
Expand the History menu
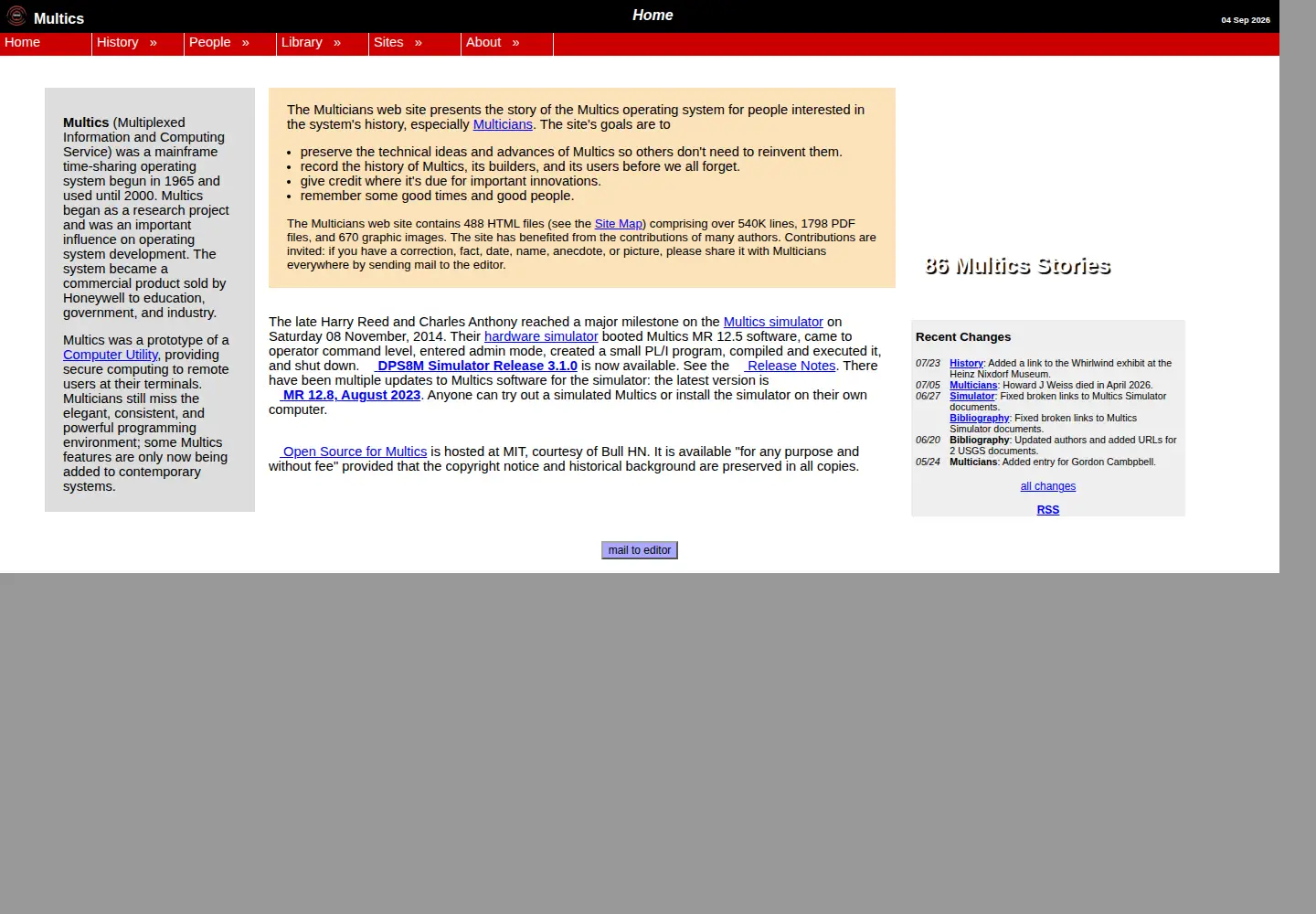138,43
